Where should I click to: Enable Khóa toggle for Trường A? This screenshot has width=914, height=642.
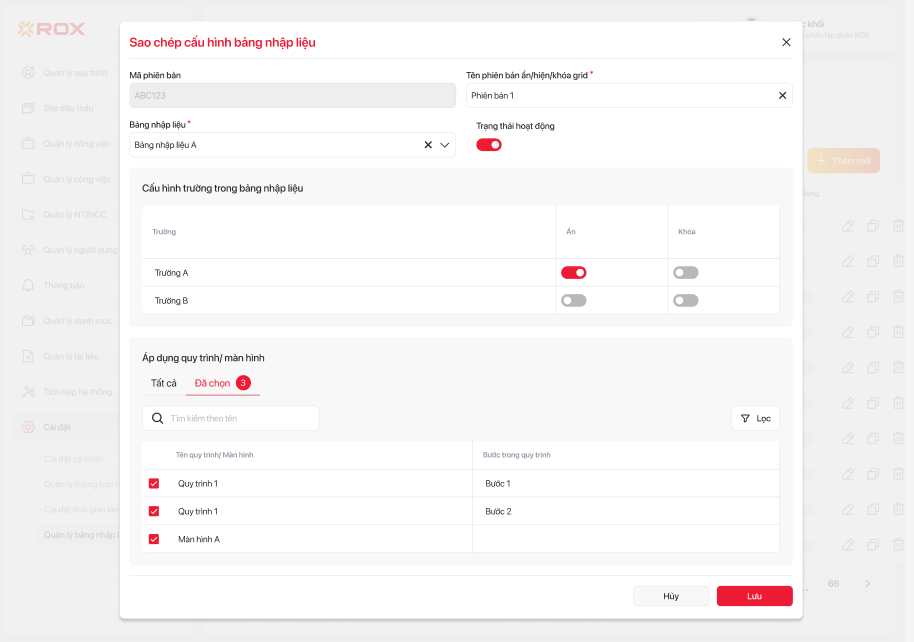tap(685, 272)
